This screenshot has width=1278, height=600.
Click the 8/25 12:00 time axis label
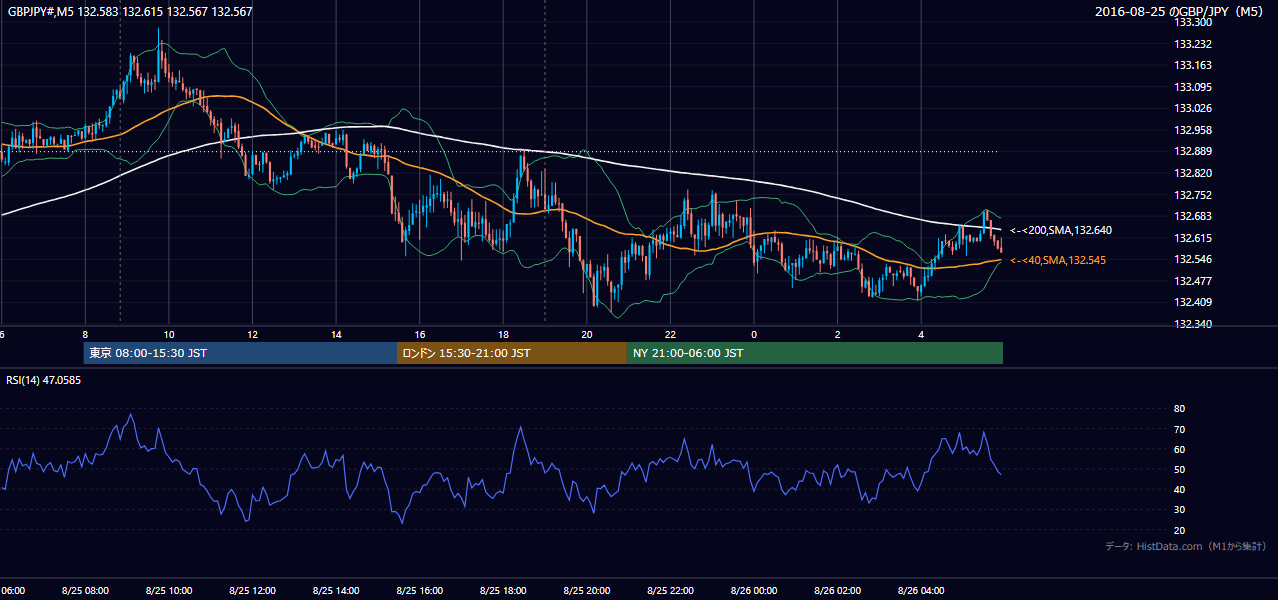pos(251,591)
